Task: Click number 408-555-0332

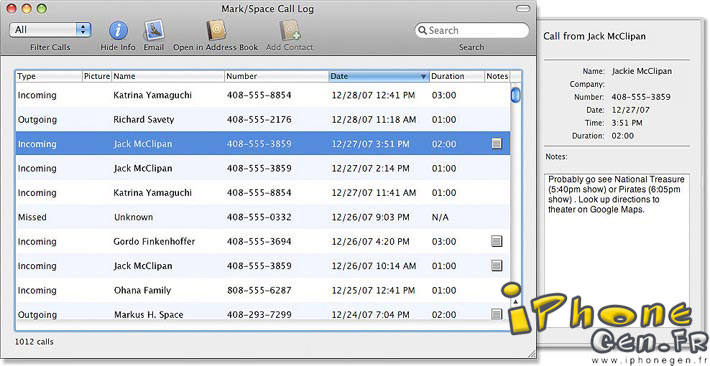Action: tap(259, 217)
